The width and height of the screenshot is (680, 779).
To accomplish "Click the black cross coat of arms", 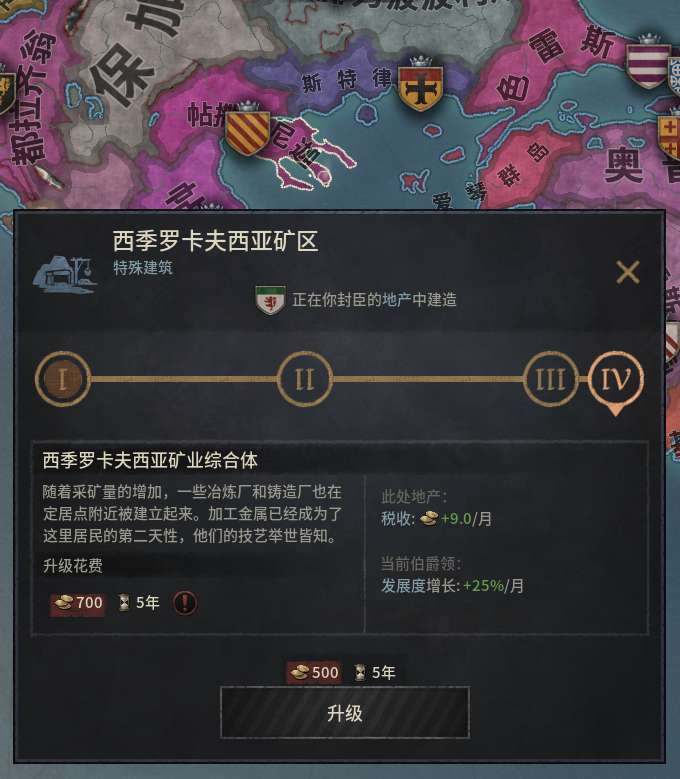I will tap(421, 86).
